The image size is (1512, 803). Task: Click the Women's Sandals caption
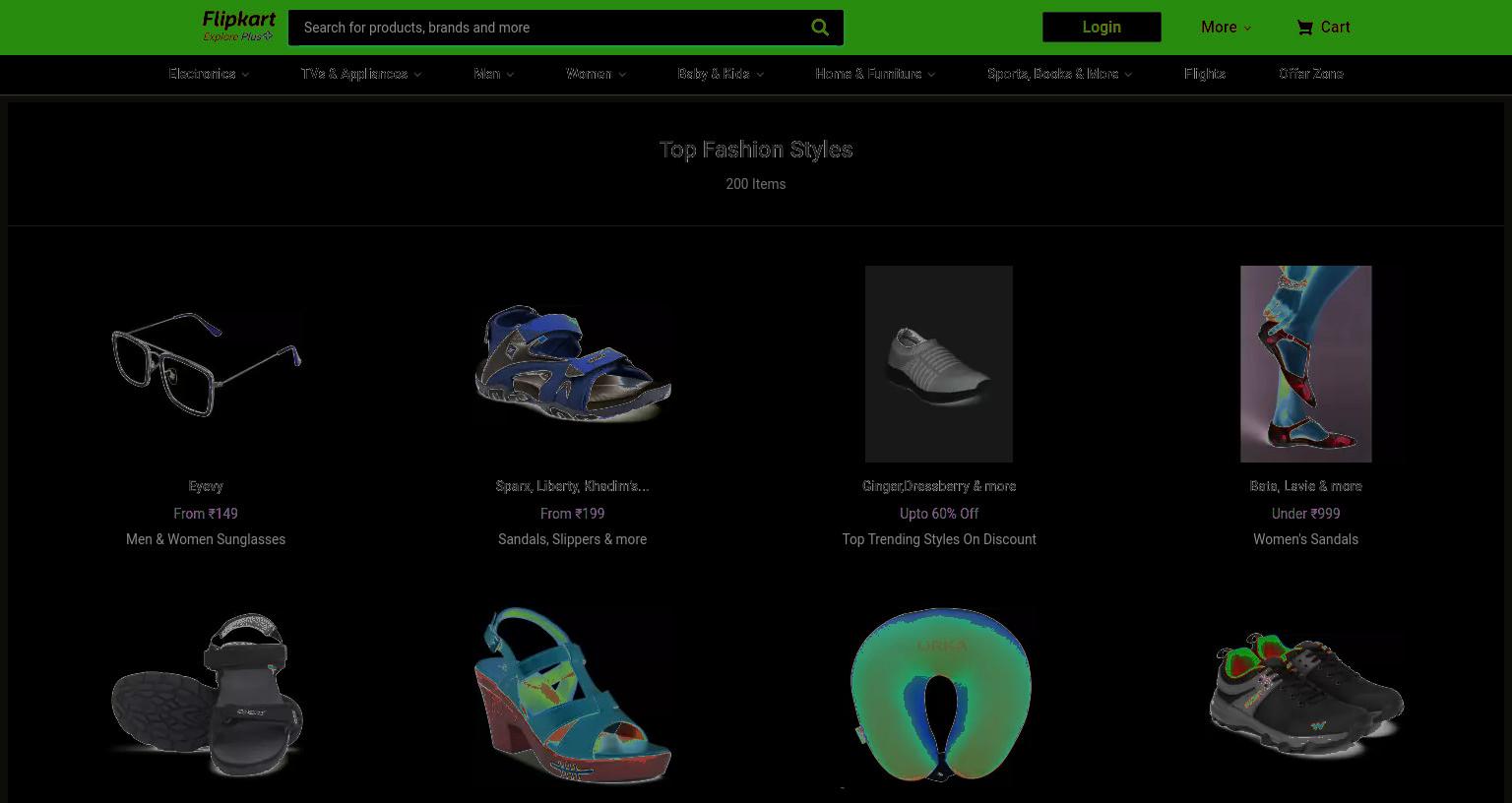pos(1305,539)
